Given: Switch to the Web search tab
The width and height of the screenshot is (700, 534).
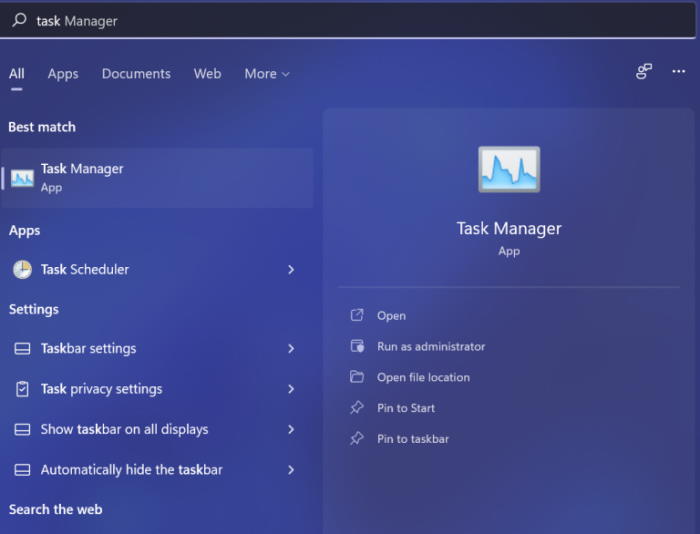Looking at the screenshot, I should (207, 74).
